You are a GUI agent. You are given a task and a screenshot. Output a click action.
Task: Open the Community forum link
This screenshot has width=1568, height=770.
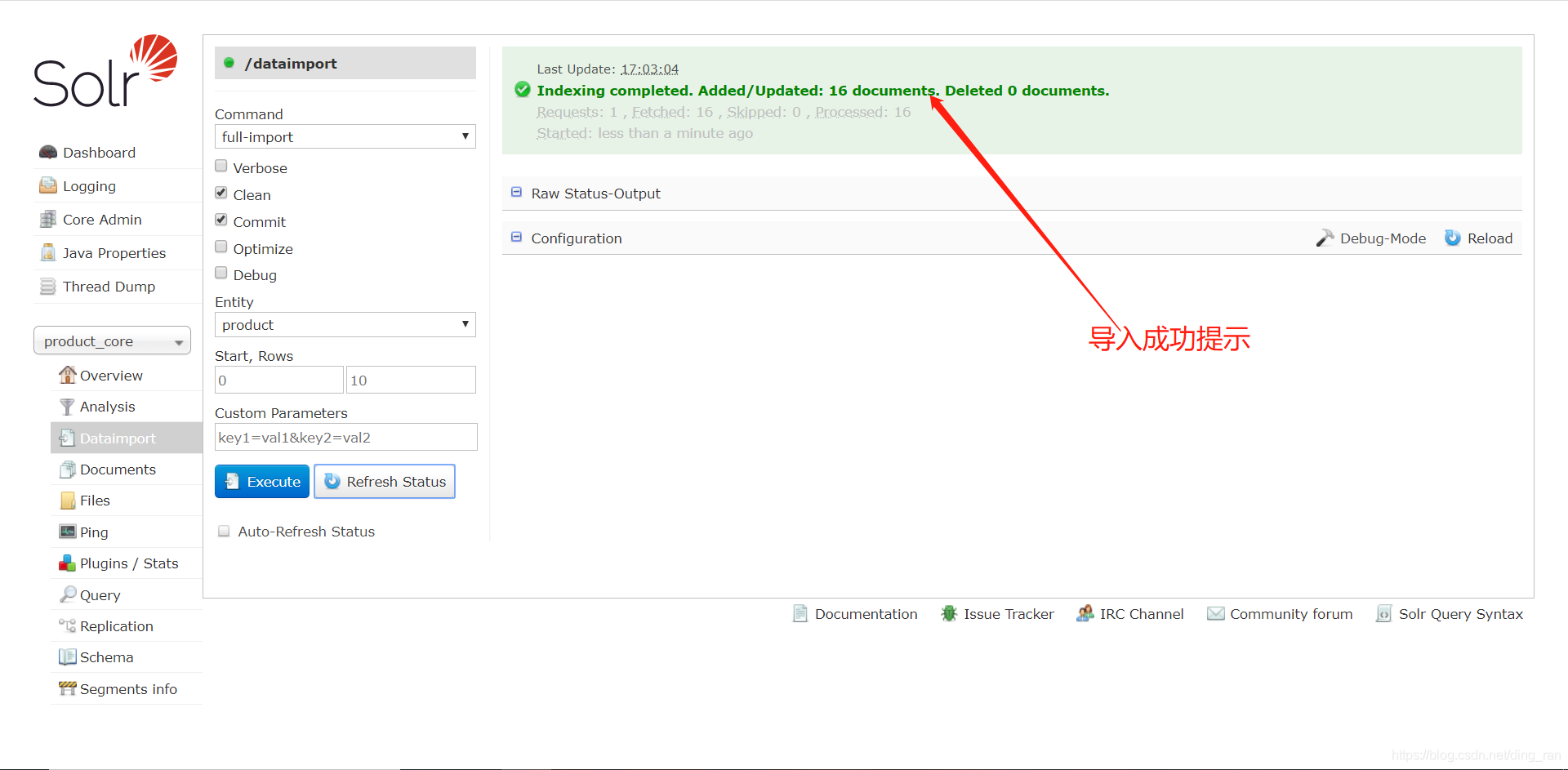(x=1291, y=614)
